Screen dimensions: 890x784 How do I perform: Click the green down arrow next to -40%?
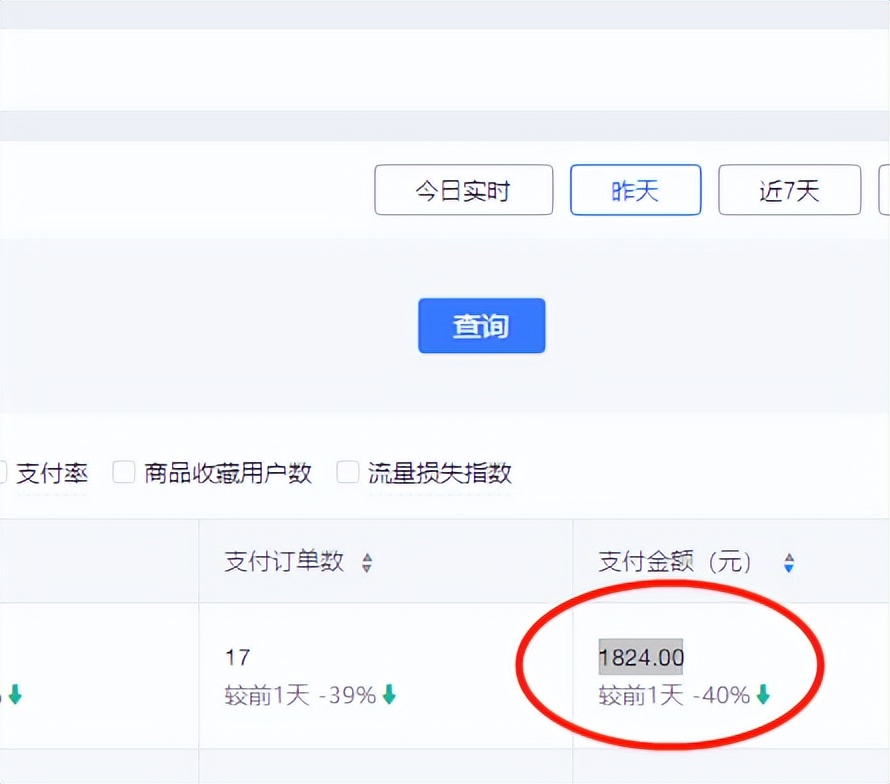762,693
